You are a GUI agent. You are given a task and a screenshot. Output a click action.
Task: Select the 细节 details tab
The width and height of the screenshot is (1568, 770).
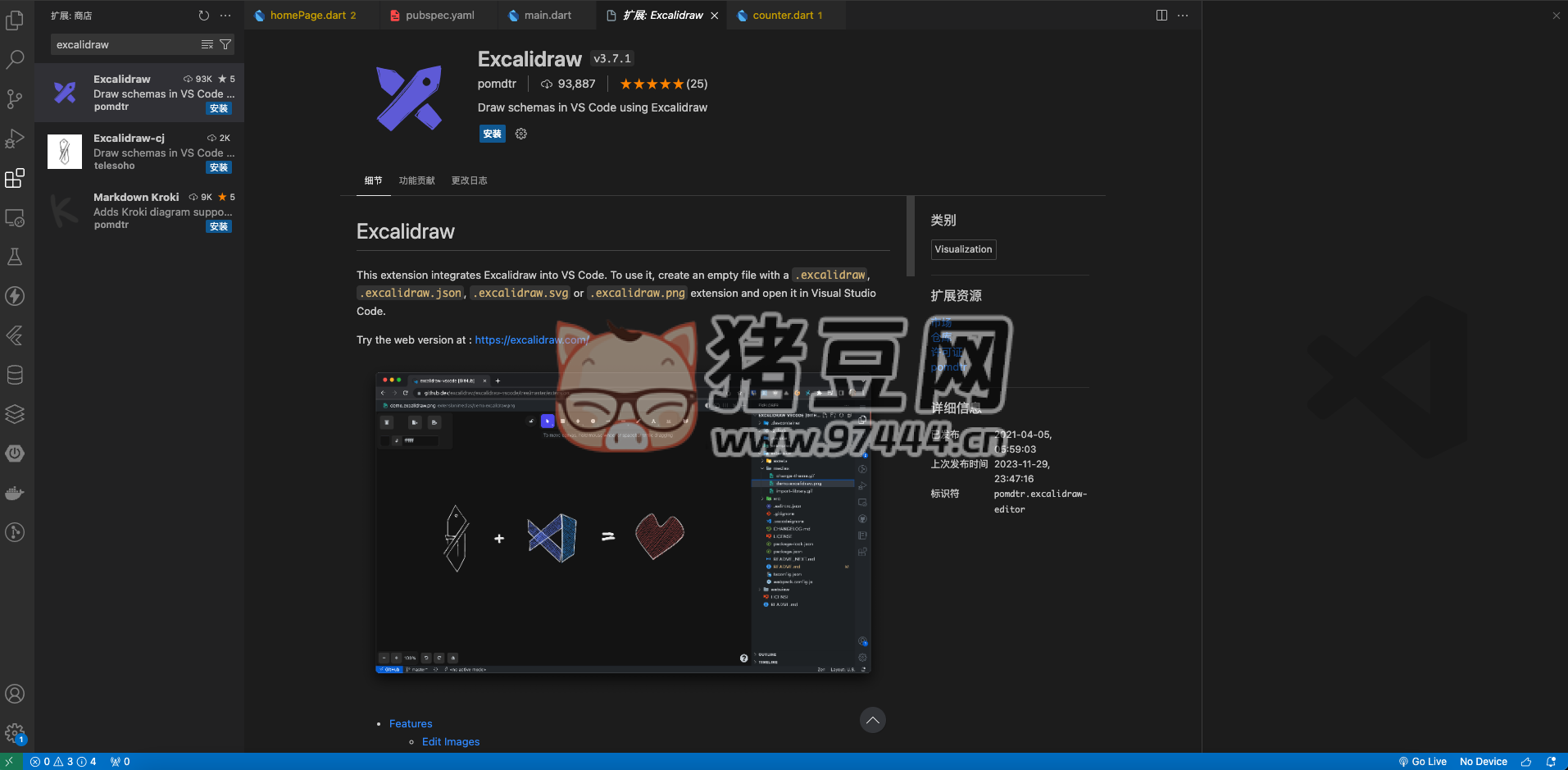coord(373,180)
